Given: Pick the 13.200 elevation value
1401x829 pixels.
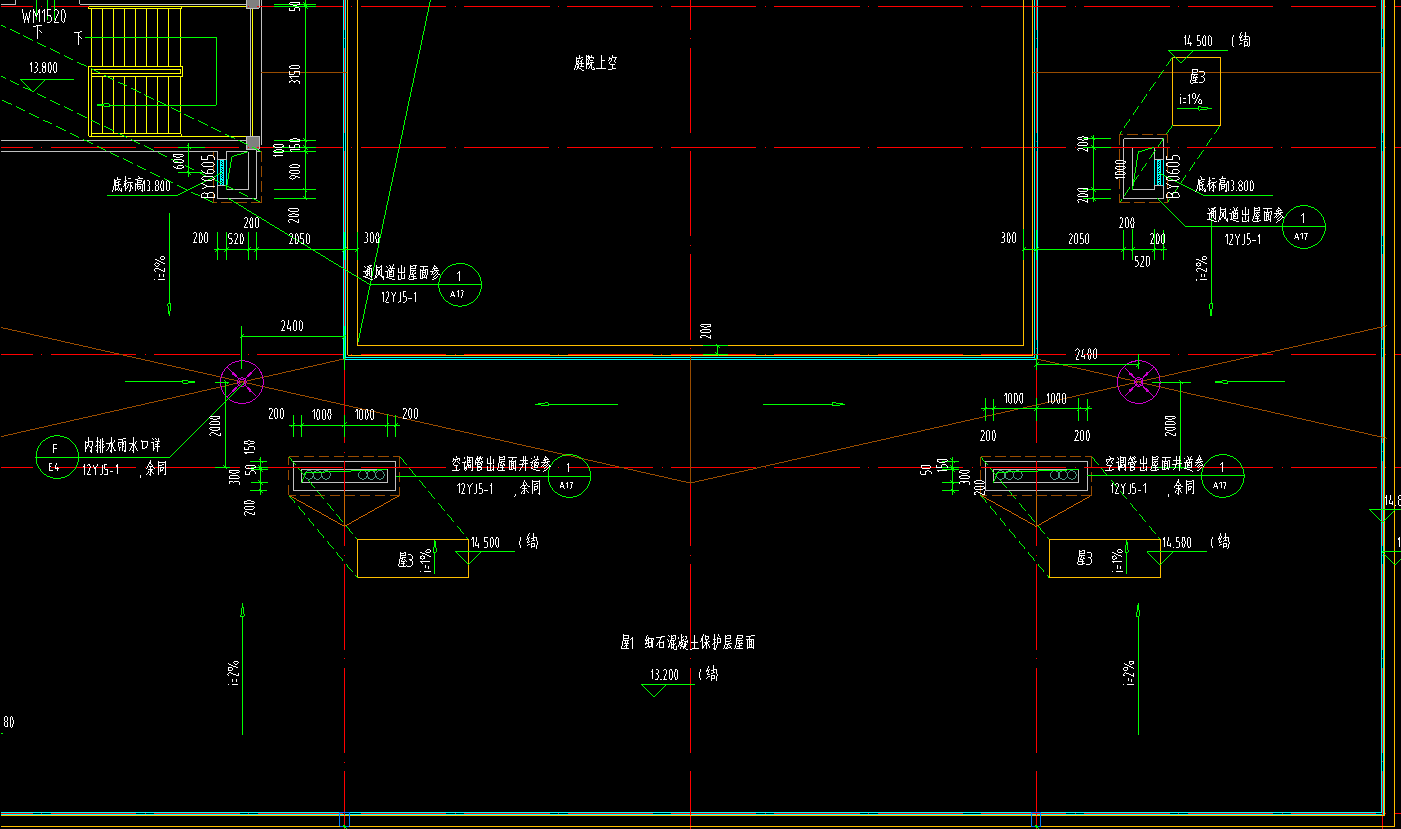Looking at the screenshot, I should pos(664,675).
